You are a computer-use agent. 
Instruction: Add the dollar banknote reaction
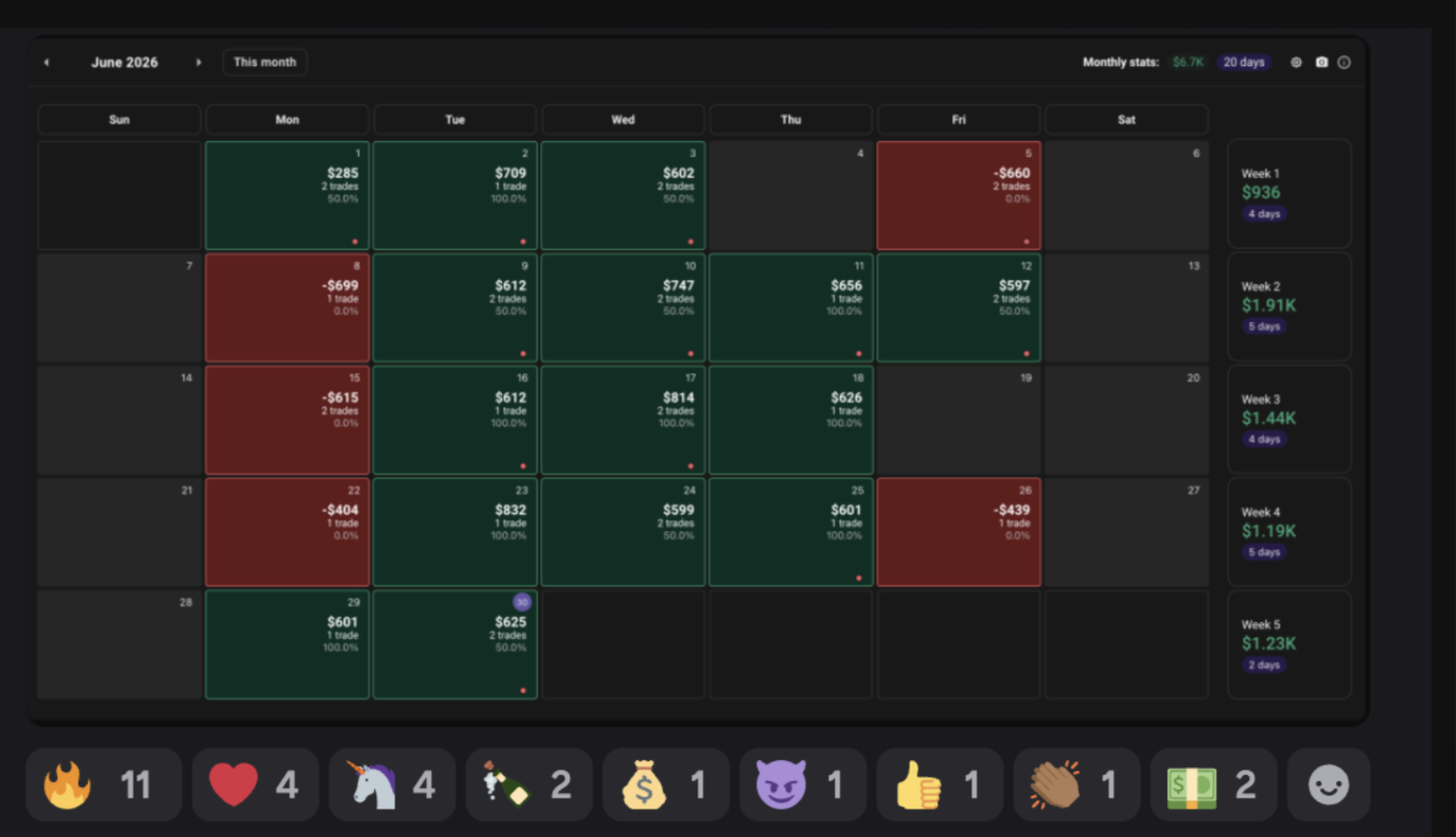[1213, 785]
